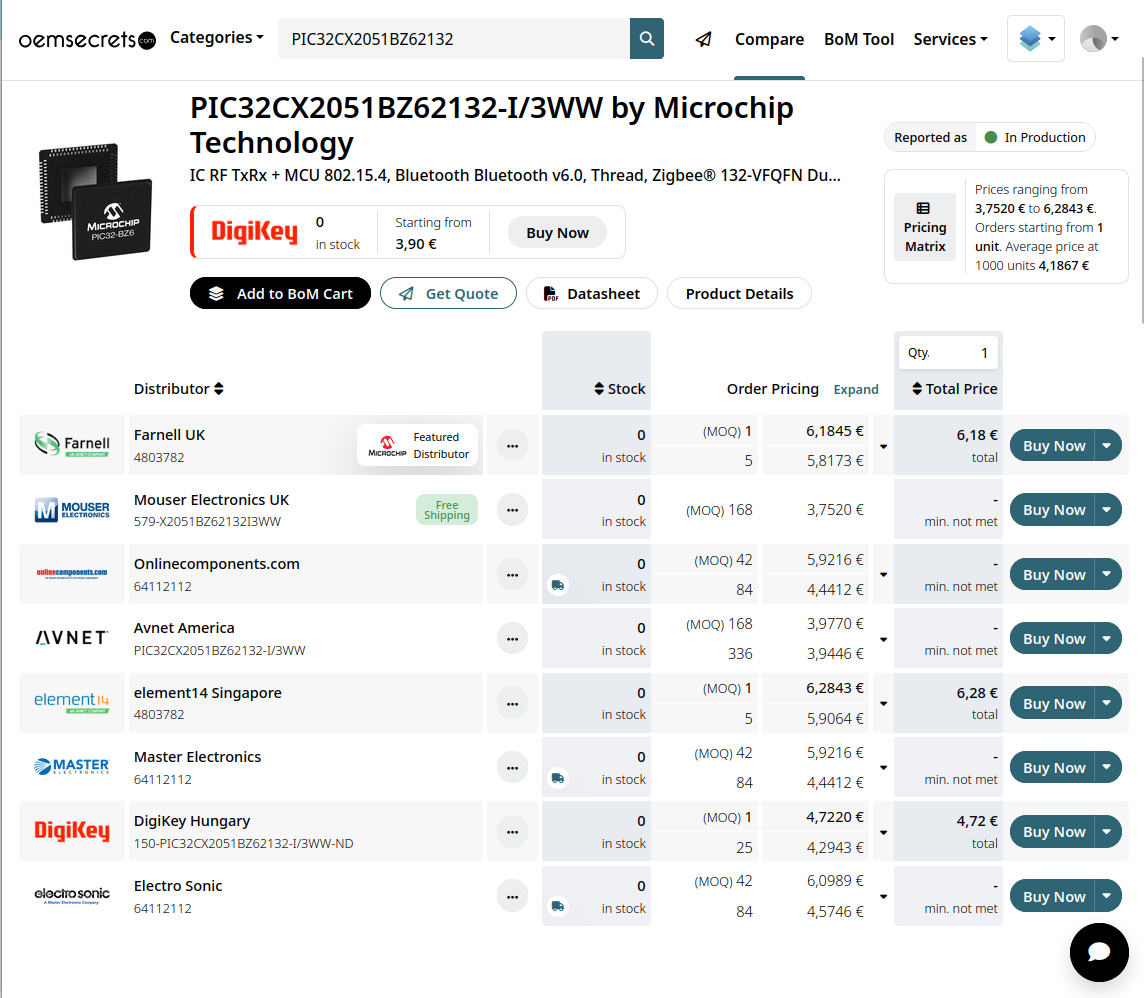Add part to BoM Cart
Viewport: 1144px width, 998px height.
coord(280,293)
